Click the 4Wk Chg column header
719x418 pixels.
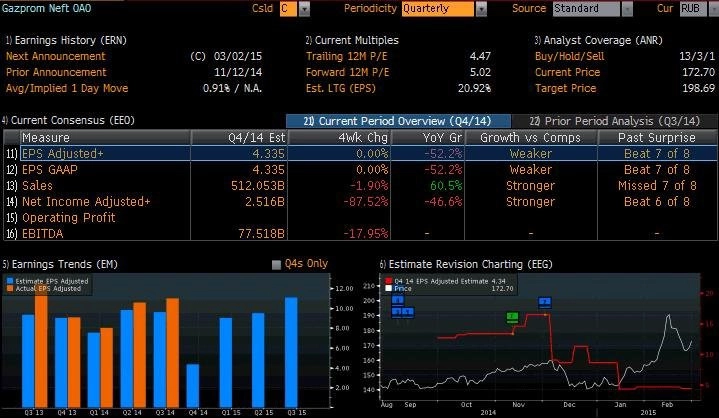tap(339, 138)
